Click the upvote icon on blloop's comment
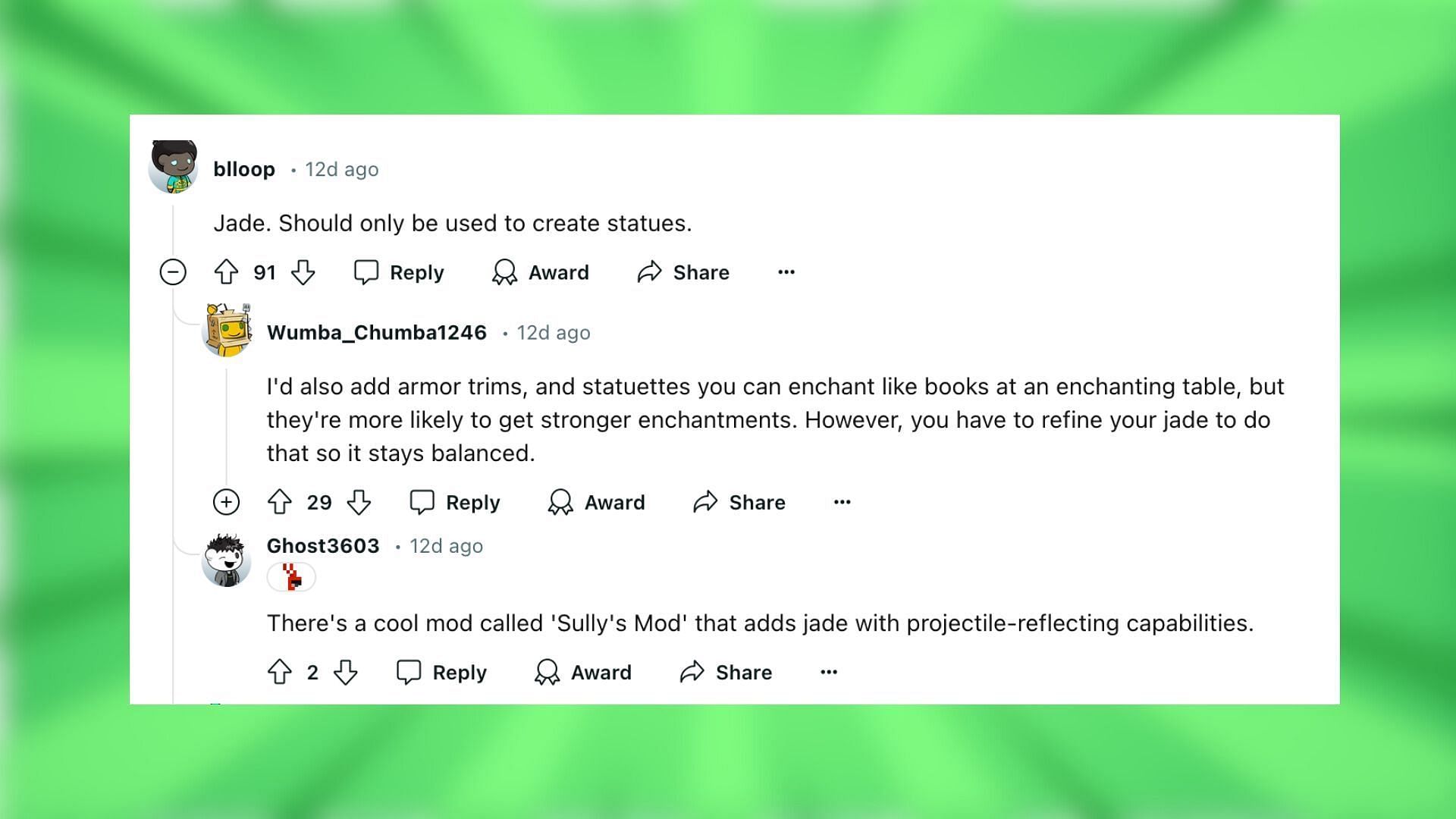 coord(225,272)
